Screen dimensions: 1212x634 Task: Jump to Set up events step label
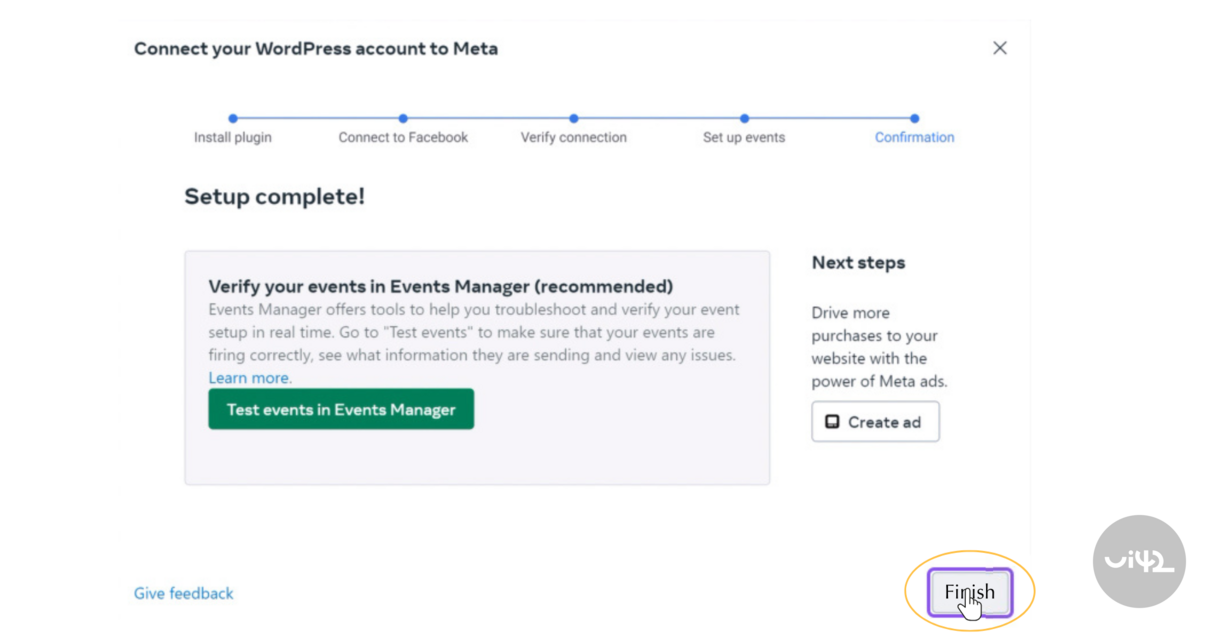pyautogui.click(x=744, y=138)
